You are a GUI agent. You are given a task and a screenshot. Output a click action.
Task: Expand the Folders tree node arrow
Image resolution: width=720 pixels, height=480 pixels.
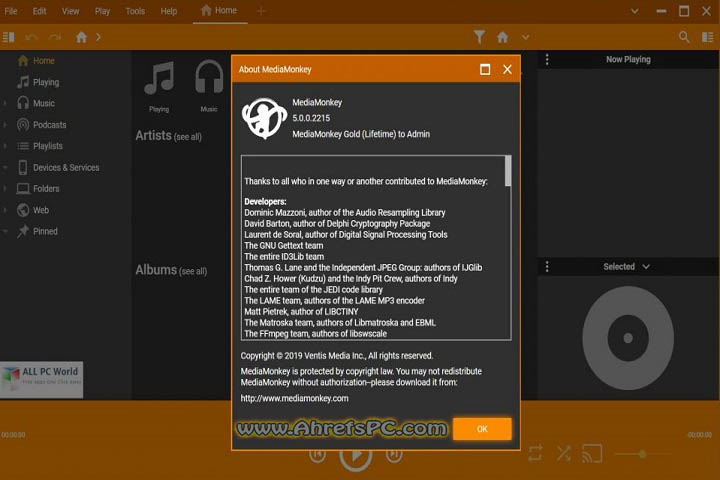pyautogui.click(x=5, y=188)
